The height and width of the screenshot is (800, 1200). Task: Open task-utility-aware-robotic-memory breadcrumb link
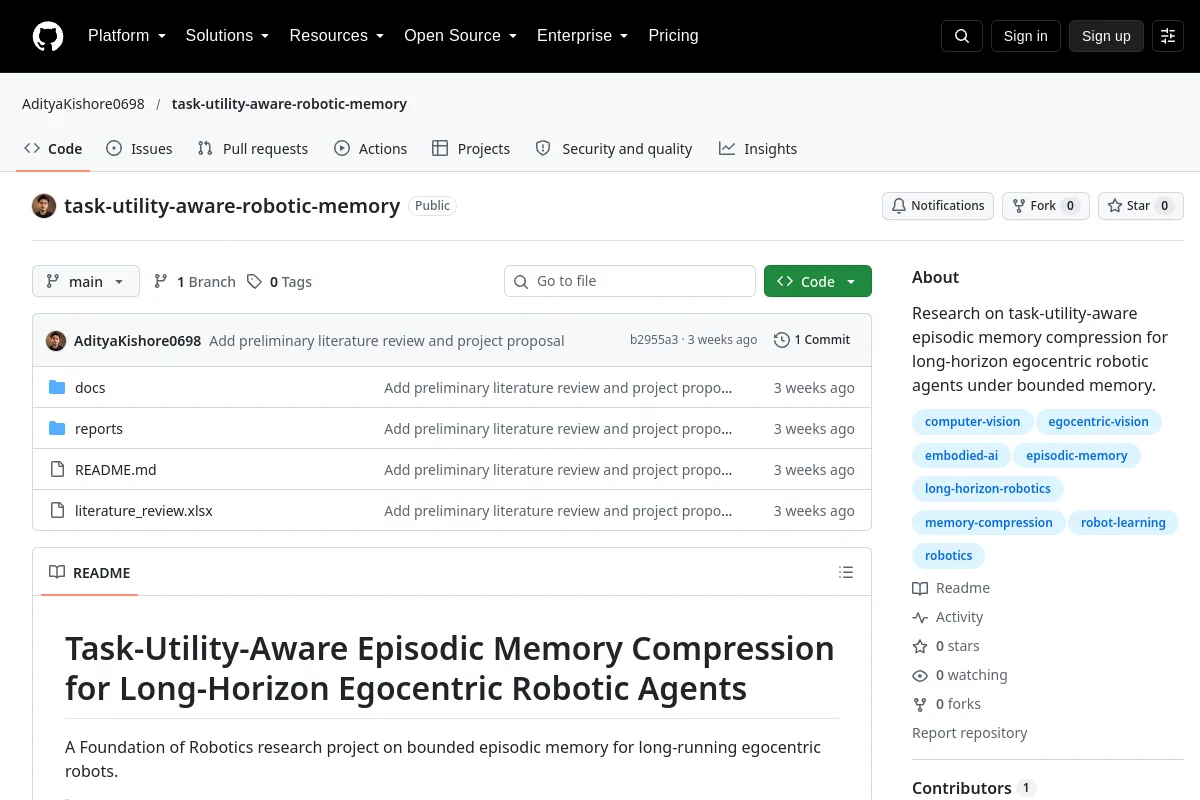[x=289, y=104]
